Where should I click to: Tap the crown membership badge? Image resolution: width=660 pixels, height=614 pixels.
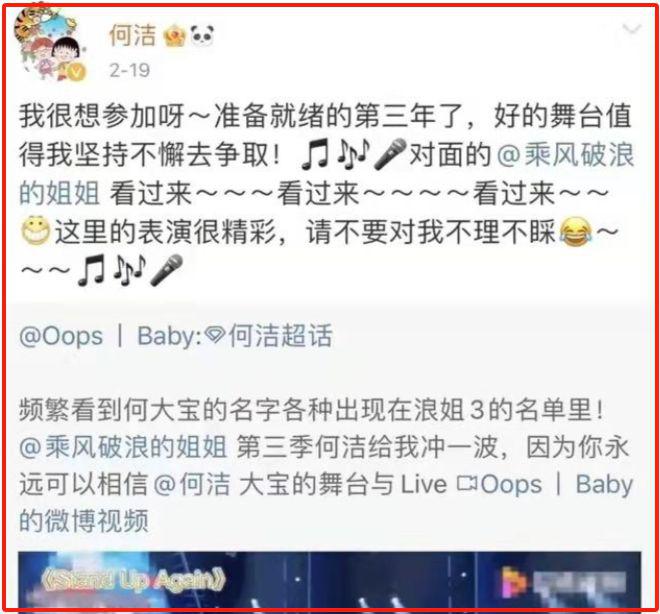174,36
